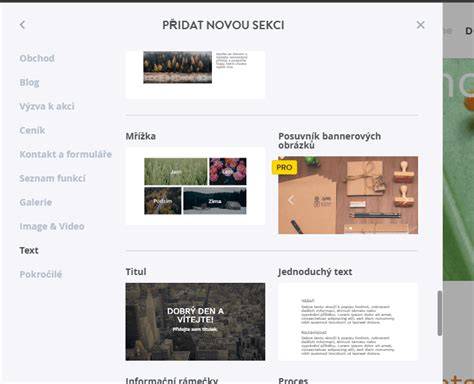Choose the Mřížka grid section template
474x384 pixels.
tap(195, 186)
